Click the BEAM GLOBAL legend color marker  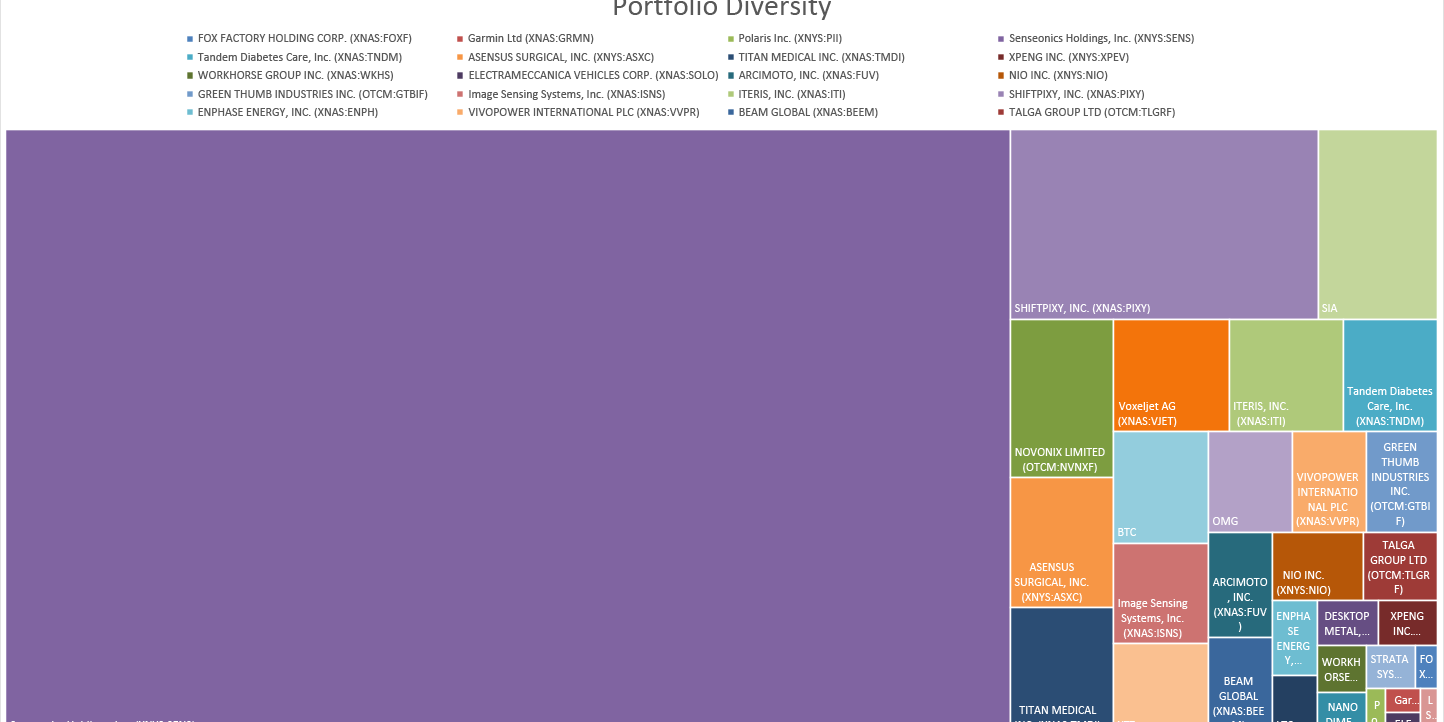pos(731,113)
